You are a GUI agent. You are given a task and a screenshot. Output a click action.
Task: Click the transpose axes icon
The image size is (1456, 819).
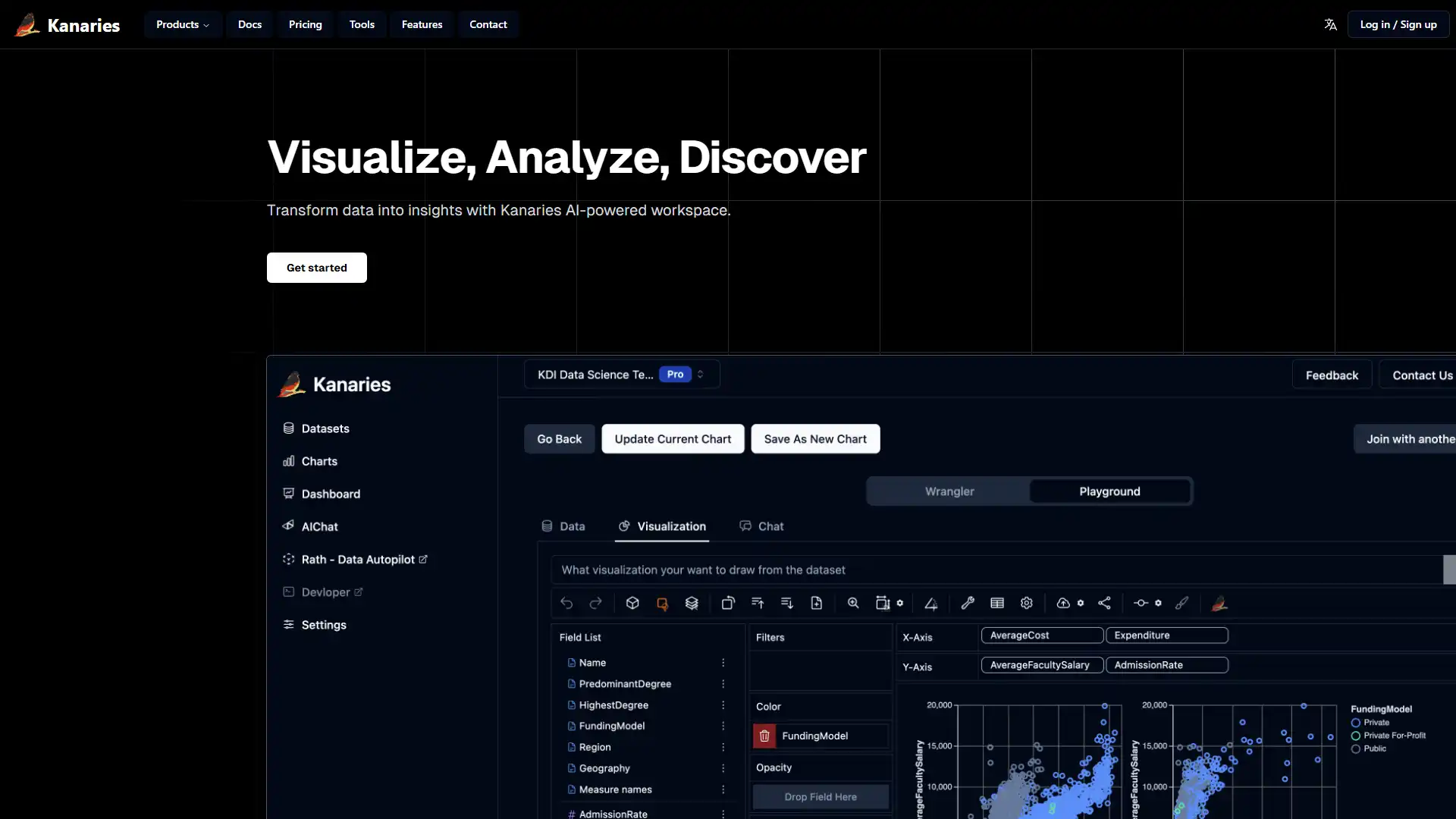click(x=728, y=603)
